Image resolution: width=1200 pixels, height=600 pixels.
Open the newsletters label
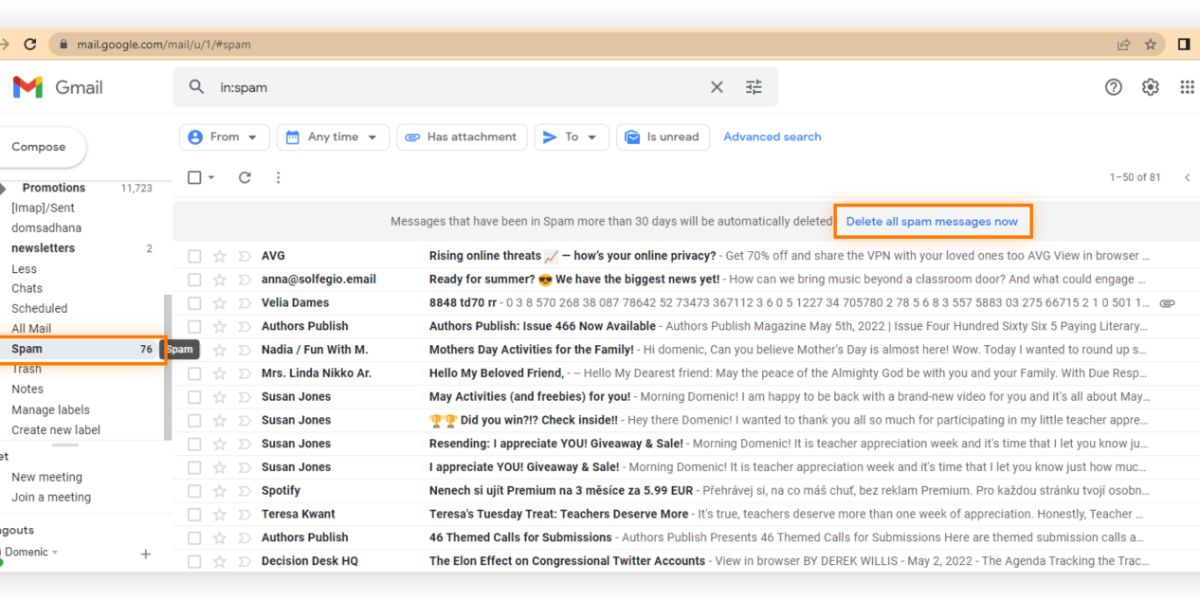pyautogui.click(x=43, y=248)
